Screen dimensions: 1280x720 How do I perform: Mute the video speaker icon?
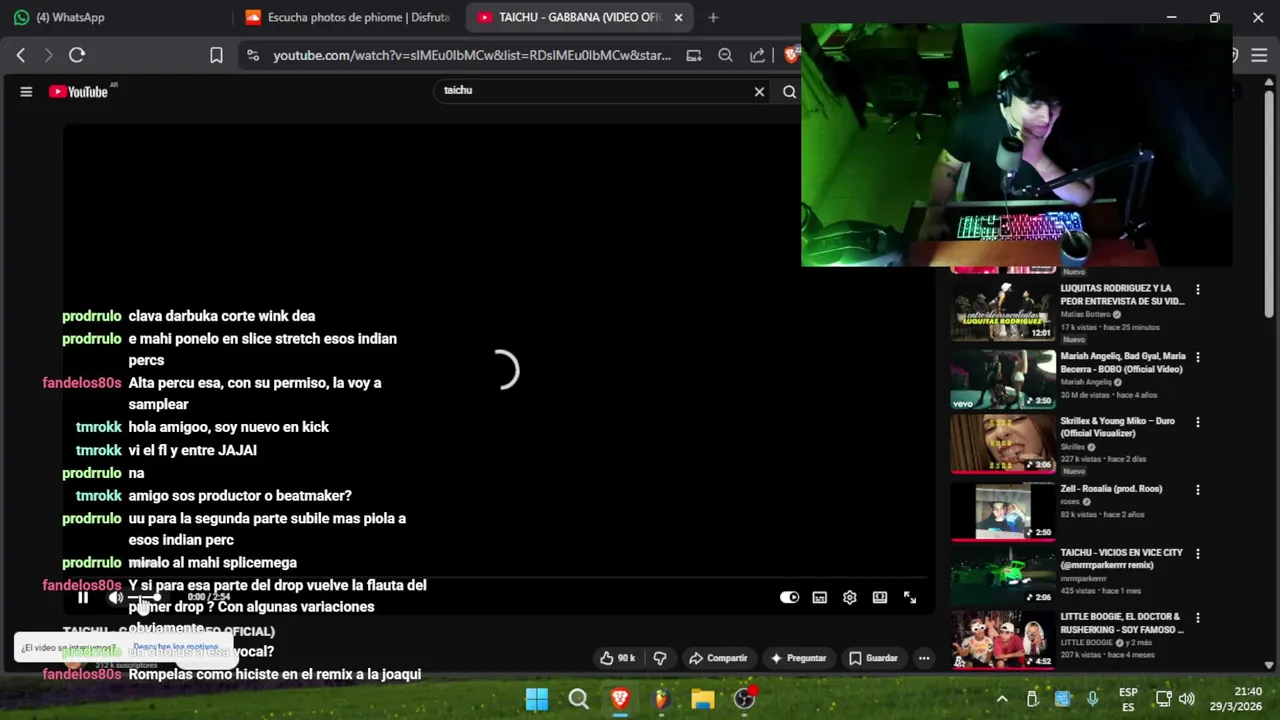point(116,598)
